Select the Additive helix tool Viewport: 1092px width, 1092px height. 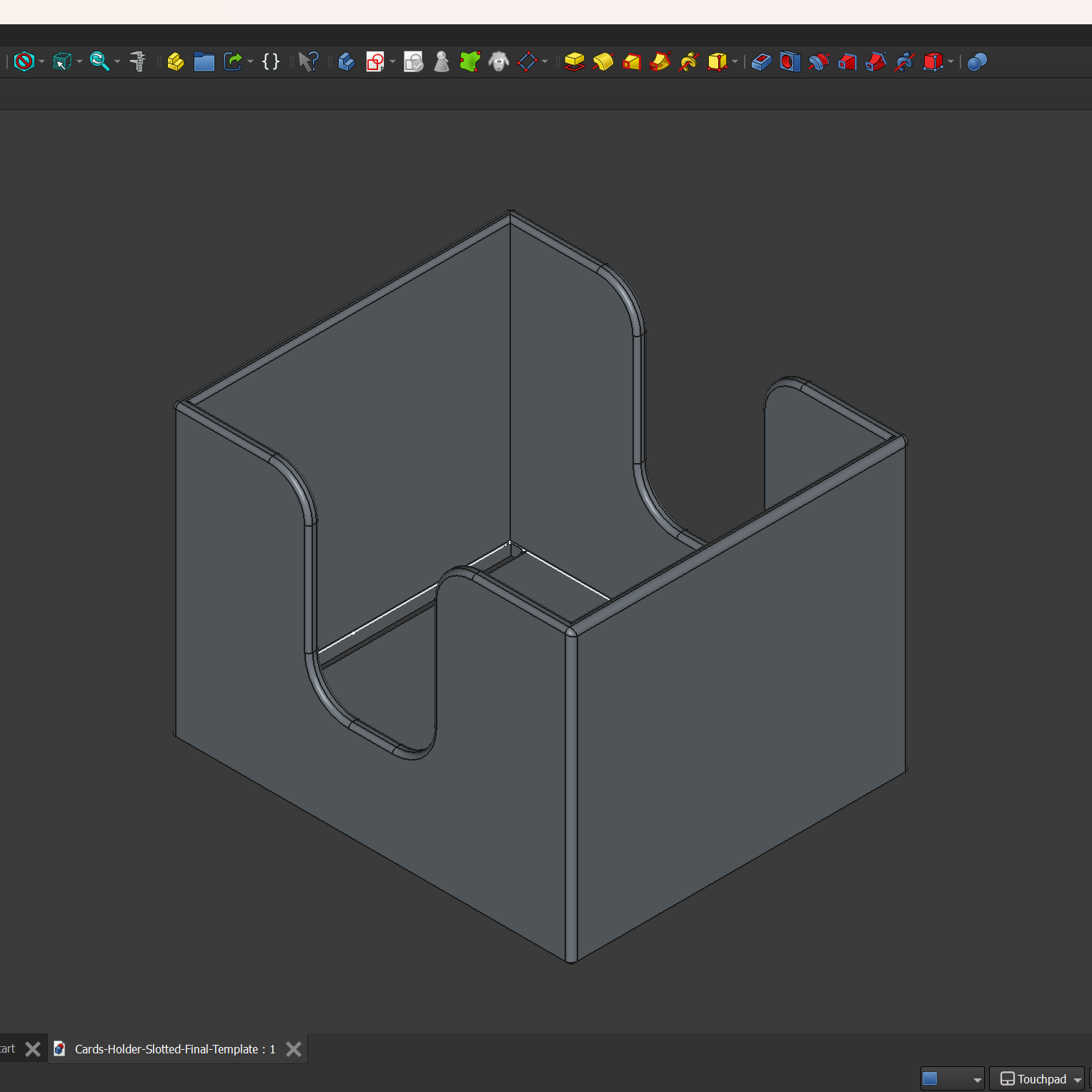pos(688,62)
